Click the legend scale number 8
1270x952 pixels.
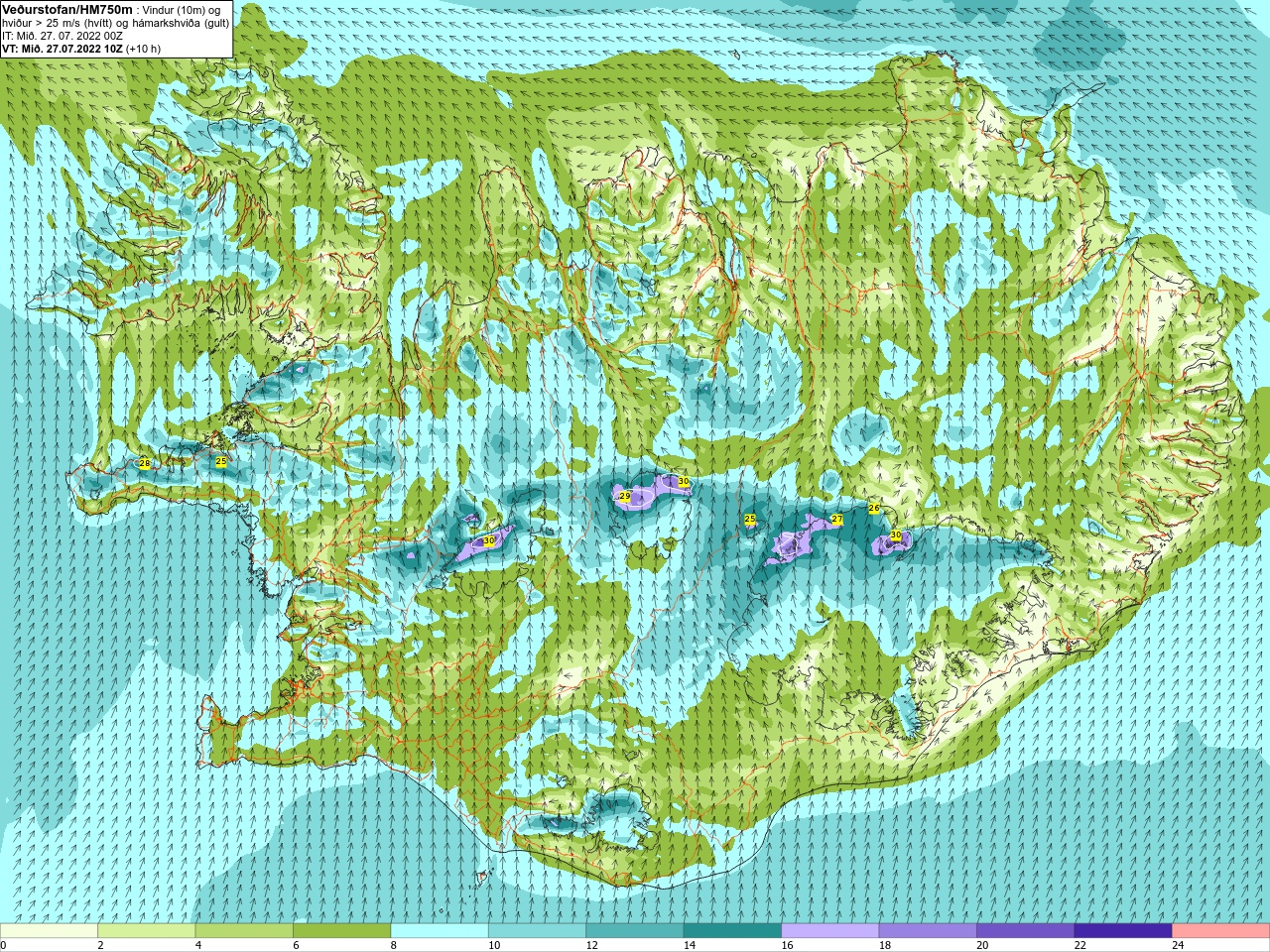point(394,945)
